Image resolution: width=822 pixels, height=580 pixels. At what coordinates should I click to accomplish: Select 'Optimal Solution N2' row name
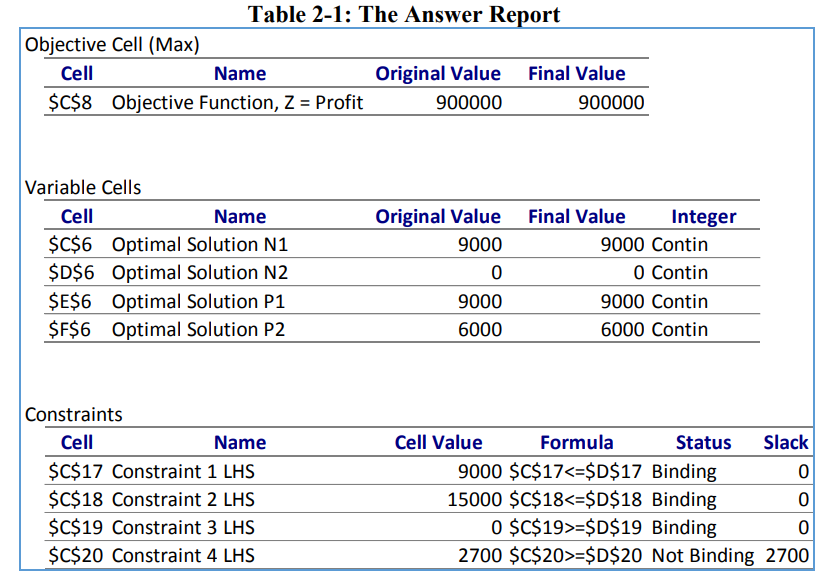tap(200, 273)
